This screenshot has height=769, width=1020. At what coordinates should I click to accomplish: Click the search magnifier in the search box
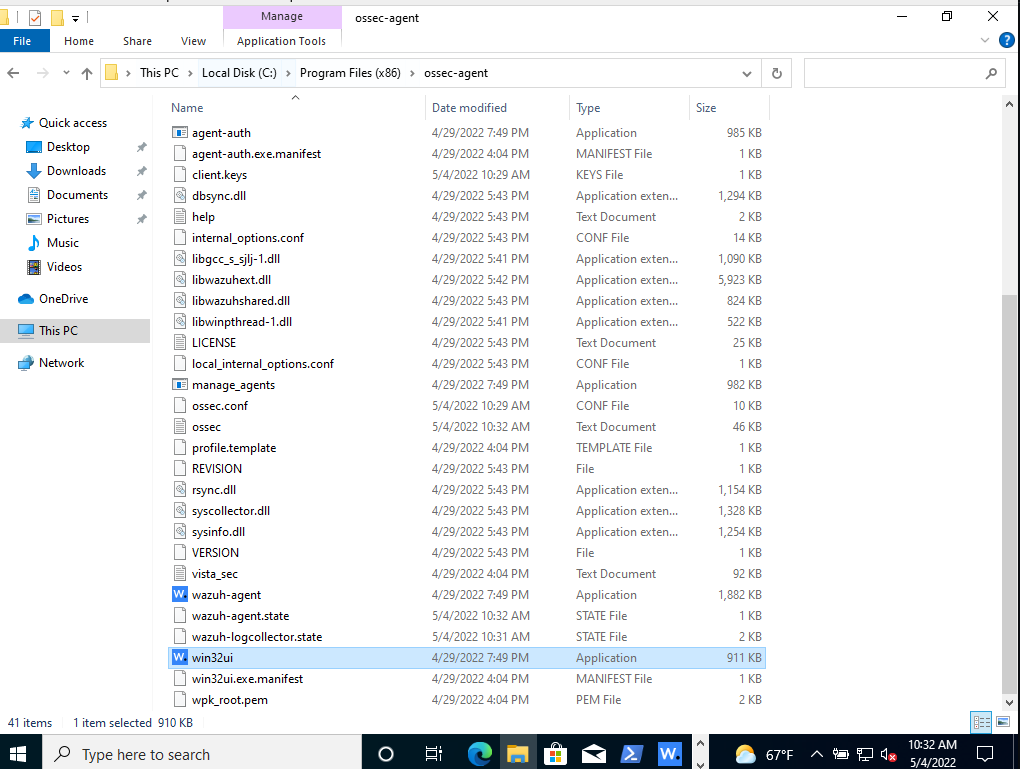coord(991,73)
